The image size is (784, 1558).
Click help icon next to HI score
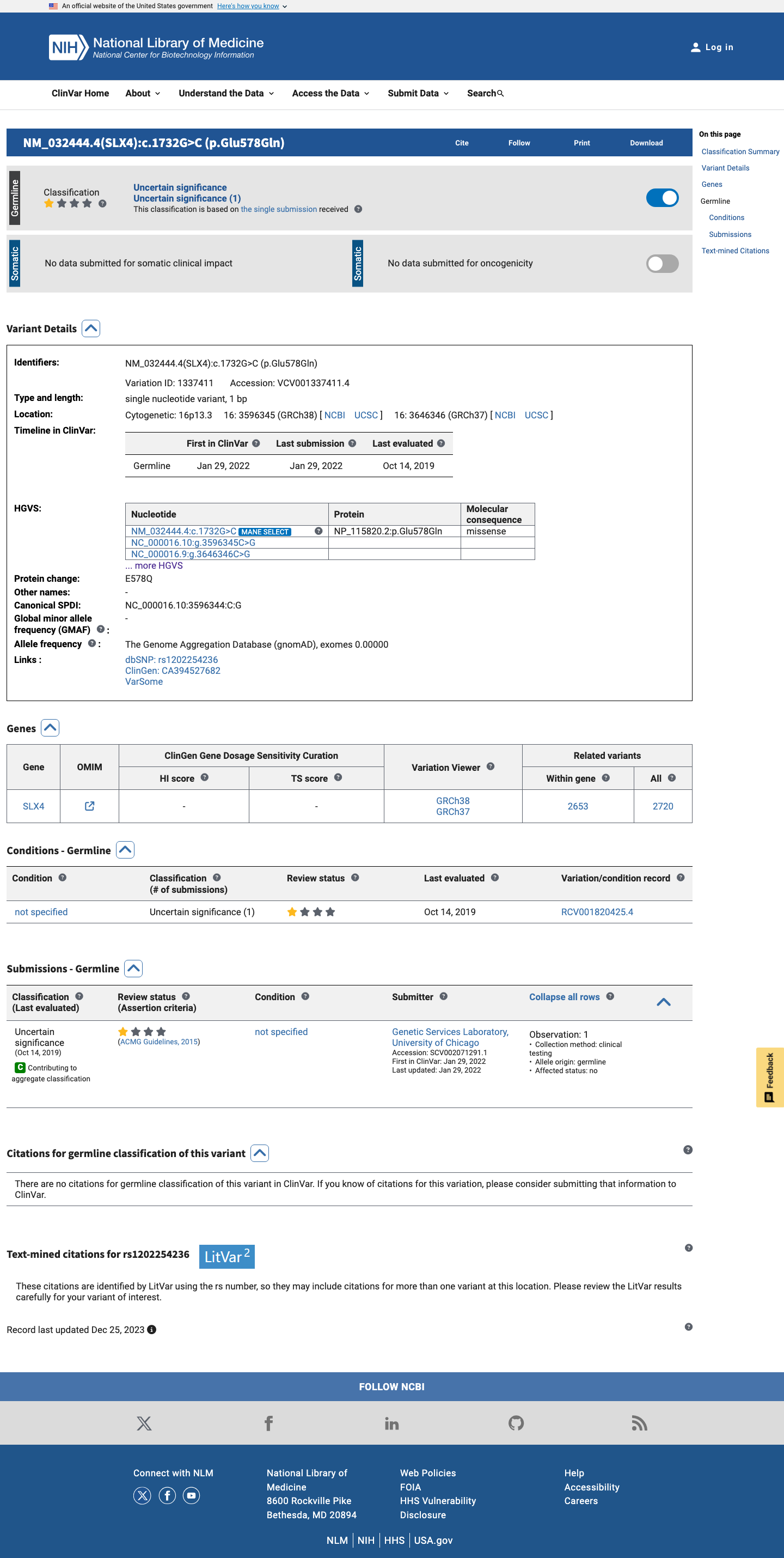click(x=204, y=778)
